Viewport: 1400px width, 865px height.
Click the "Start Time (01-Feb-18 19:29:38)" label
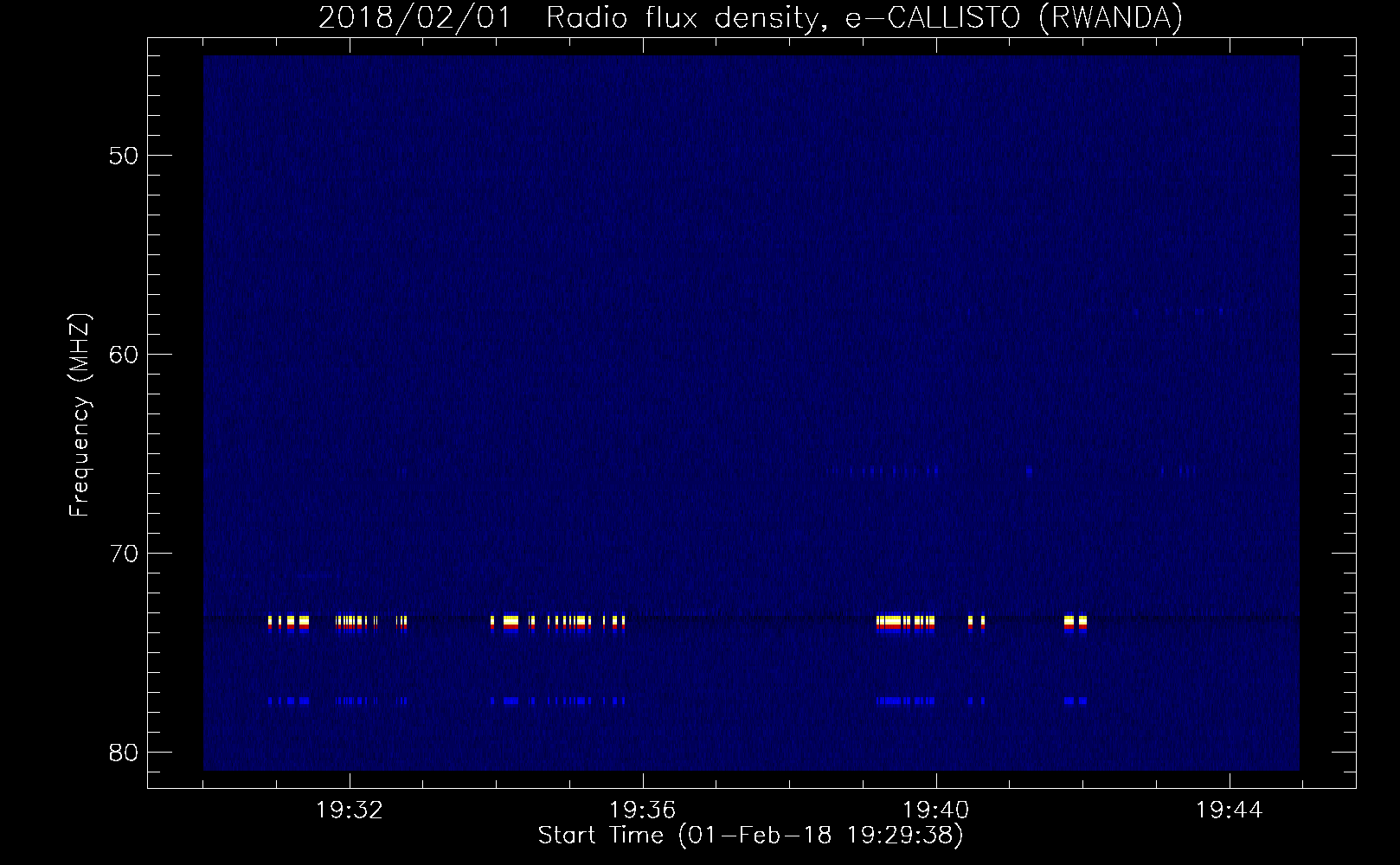[x=750, y=836]
